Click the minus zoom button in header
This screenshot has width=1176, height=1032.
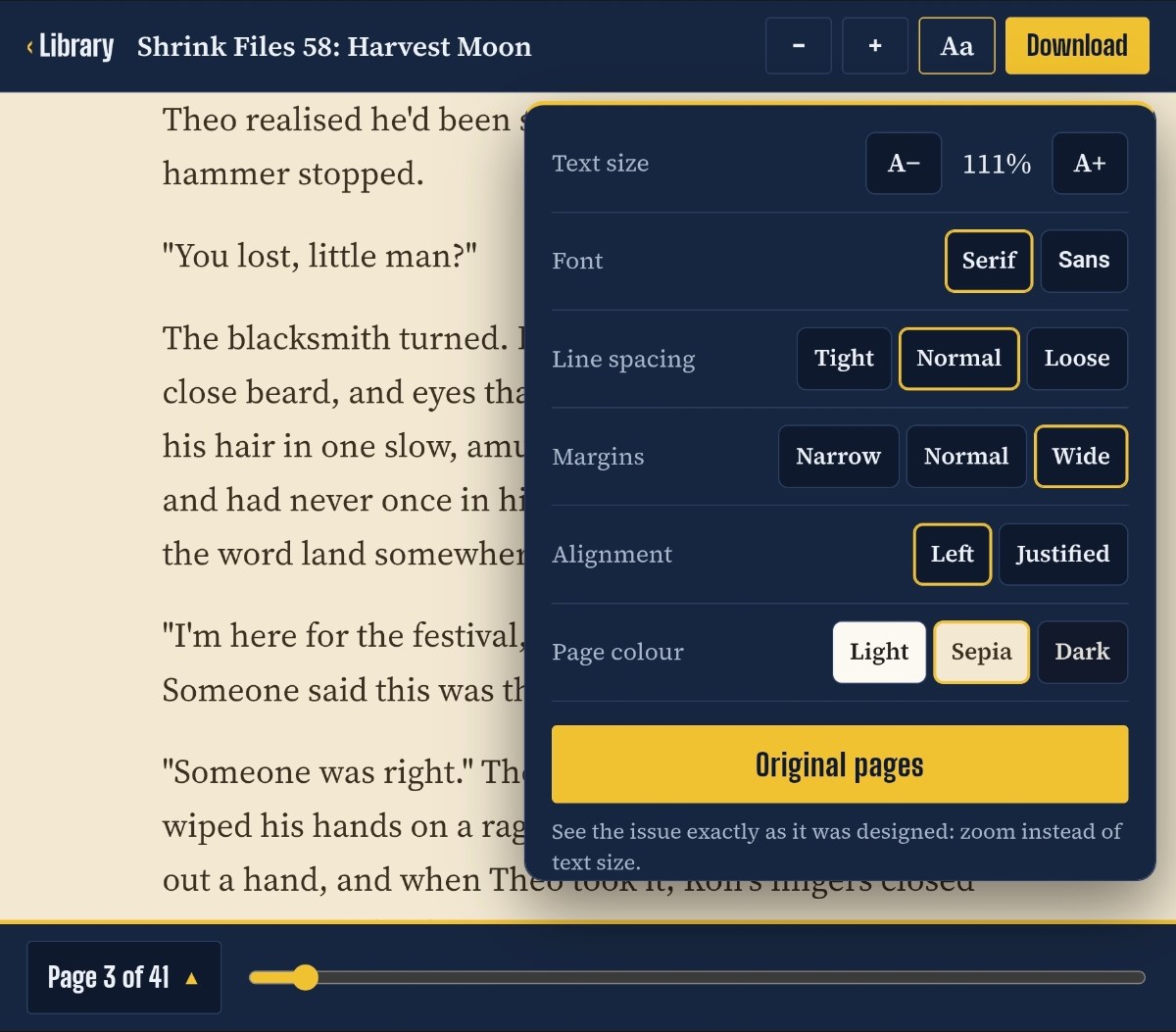799,46
